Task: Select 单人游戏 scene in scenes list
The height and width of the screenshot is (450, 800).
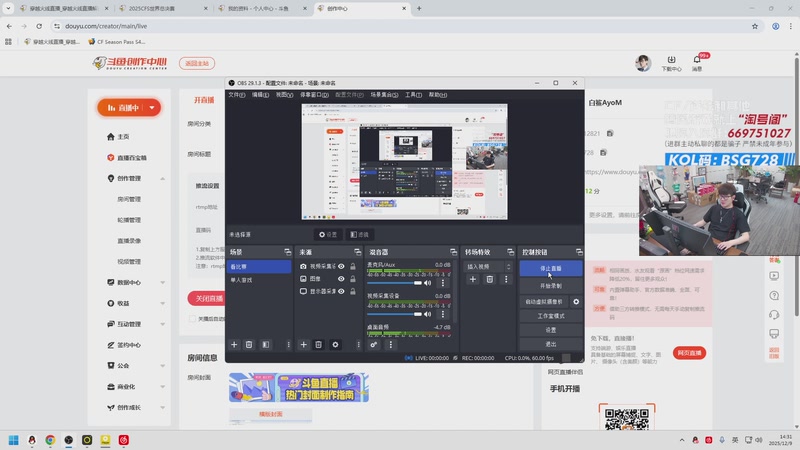Action: tap(259, 280)
